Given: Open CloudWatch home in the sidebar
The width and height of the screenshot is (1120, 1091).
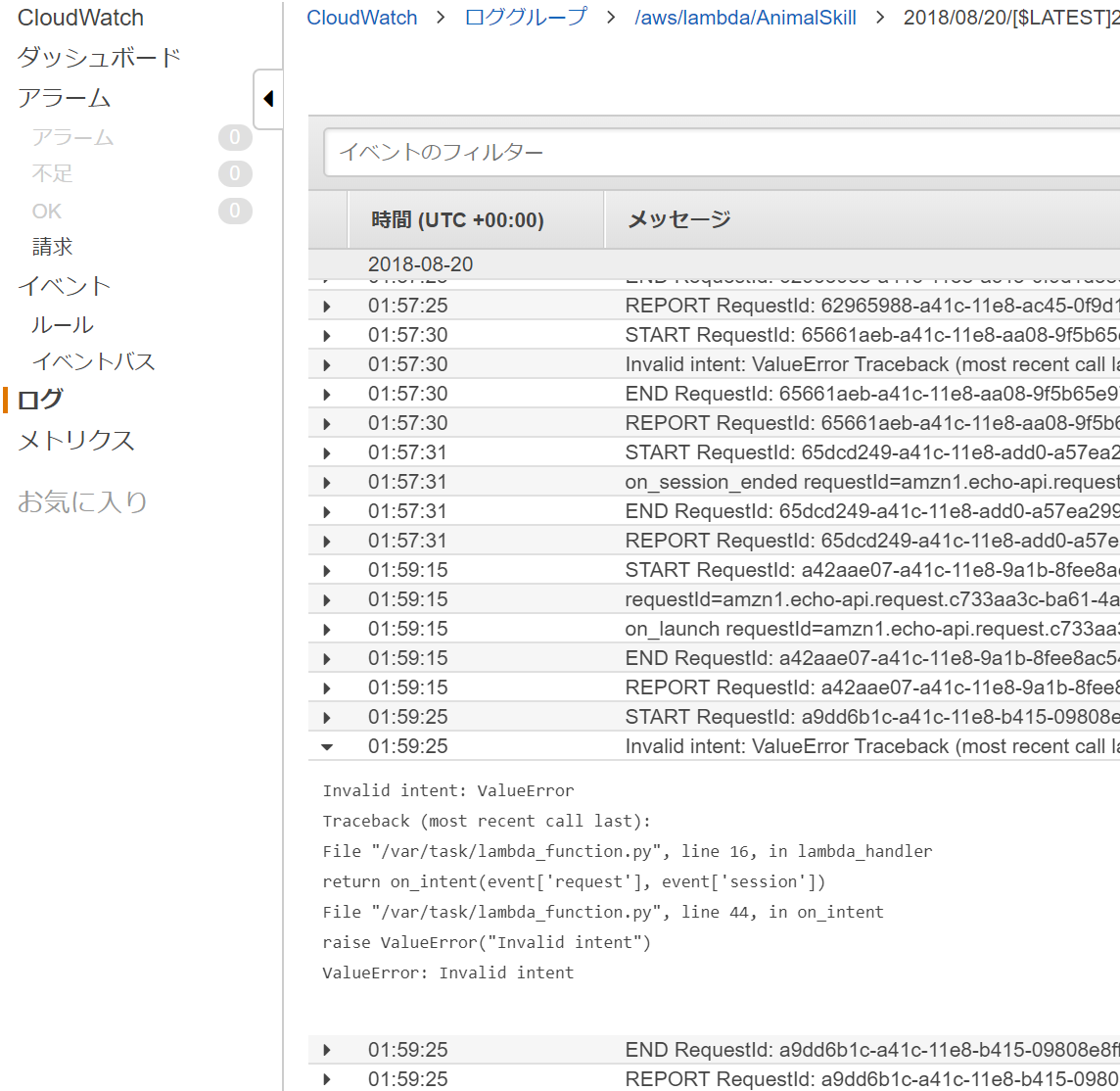Looking at the screenshot, I should click(x=80, y=18).
